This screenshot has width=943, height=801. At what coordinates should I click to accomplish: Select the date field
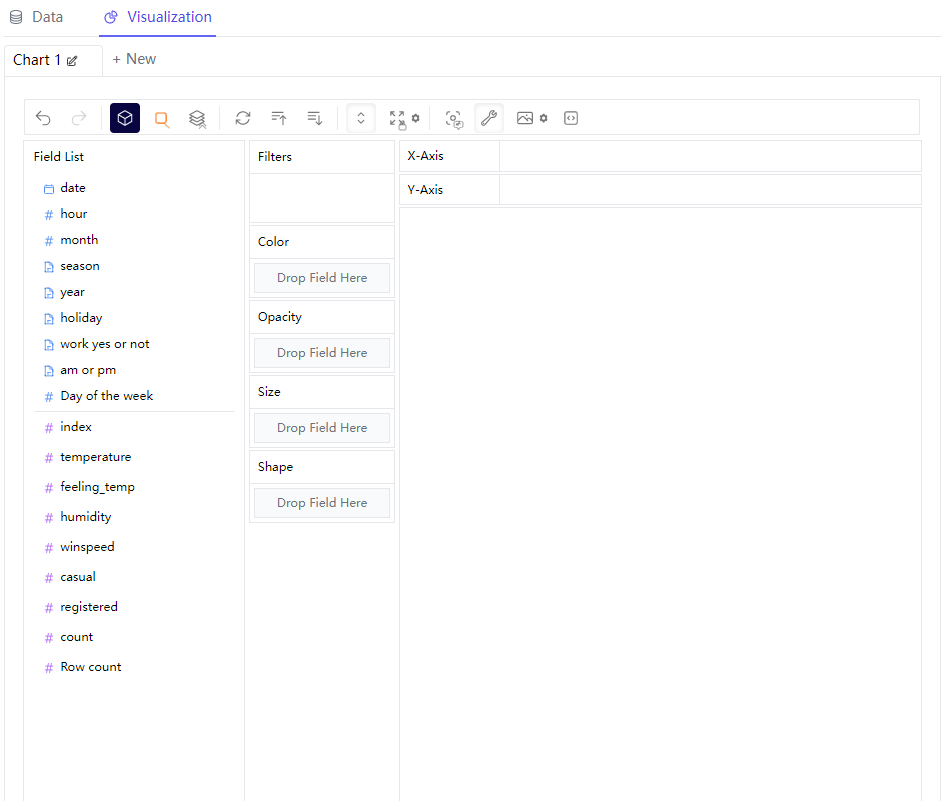click(73, 188)
